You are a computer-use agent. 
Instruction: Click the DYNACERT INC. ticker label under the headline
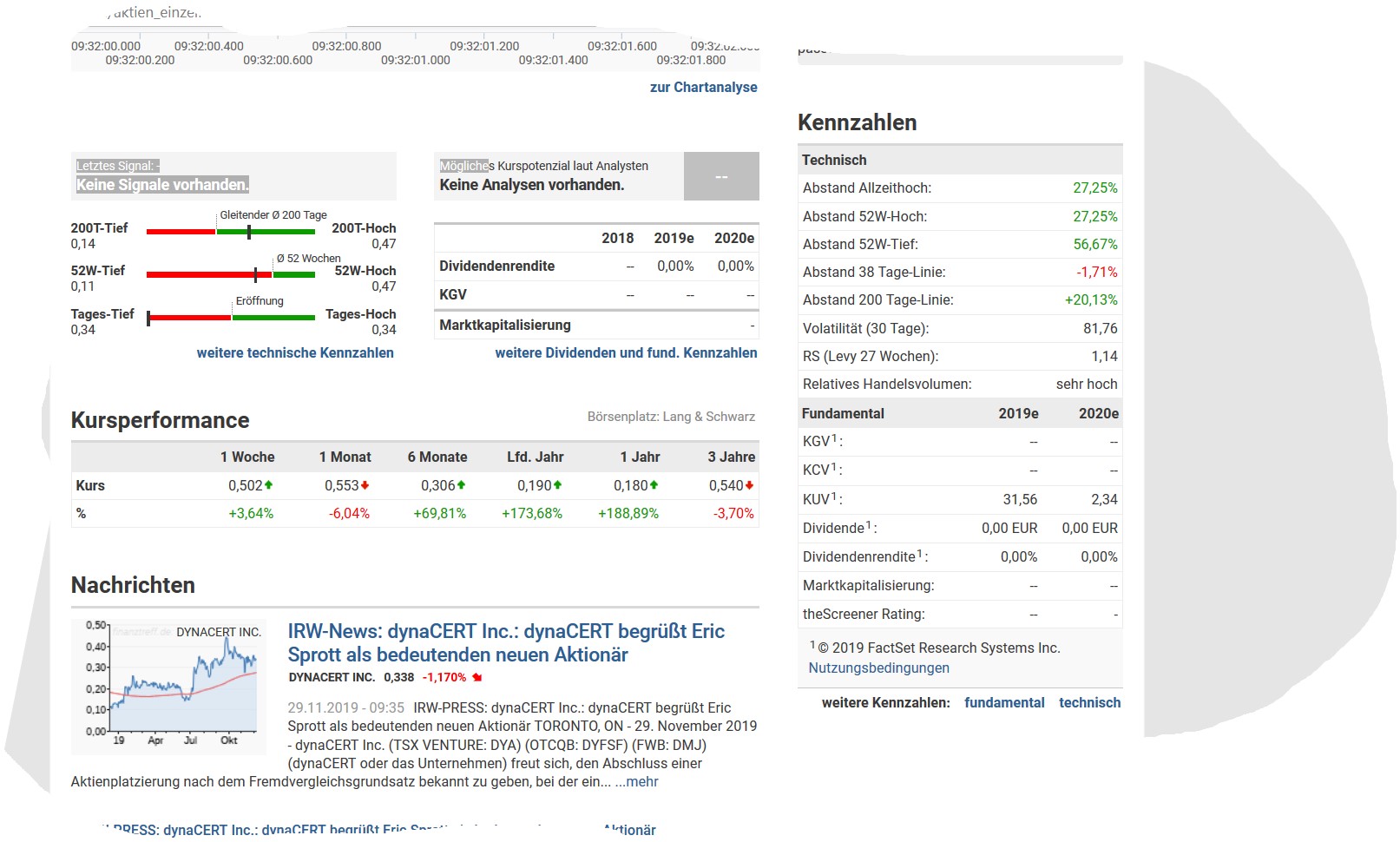point(332,677)
